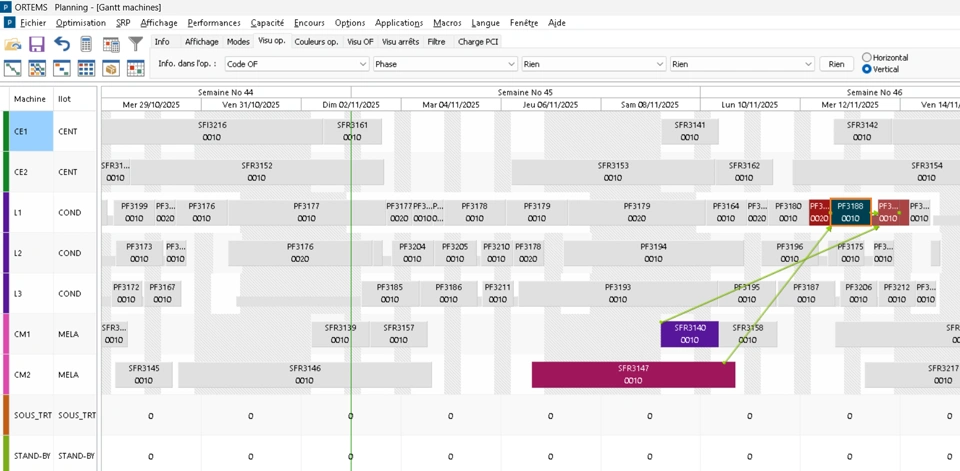This screenshot has width=960, height=471.
Task: Open the Optimisation menu
Action: 81,22
